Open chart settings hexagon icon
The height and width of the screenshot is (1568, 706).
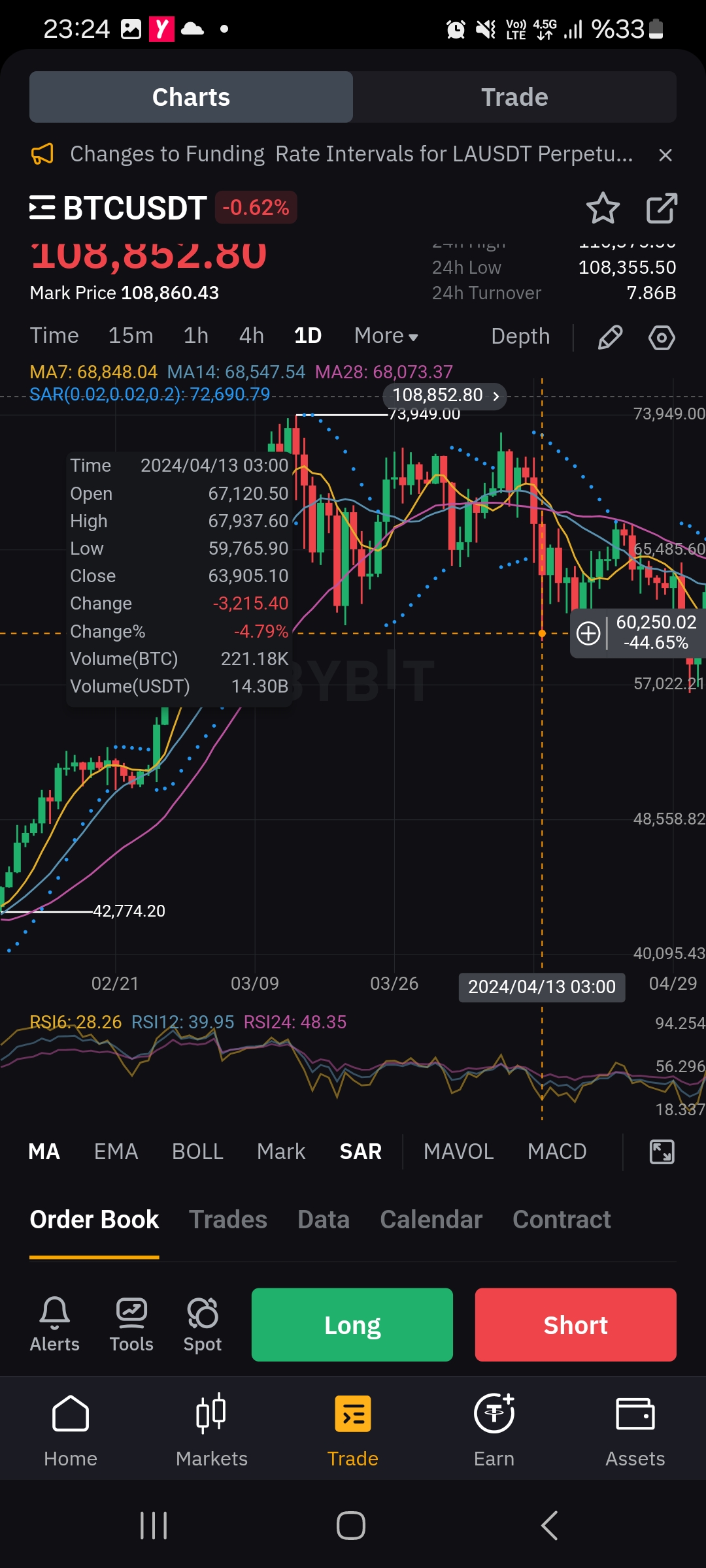662,337
